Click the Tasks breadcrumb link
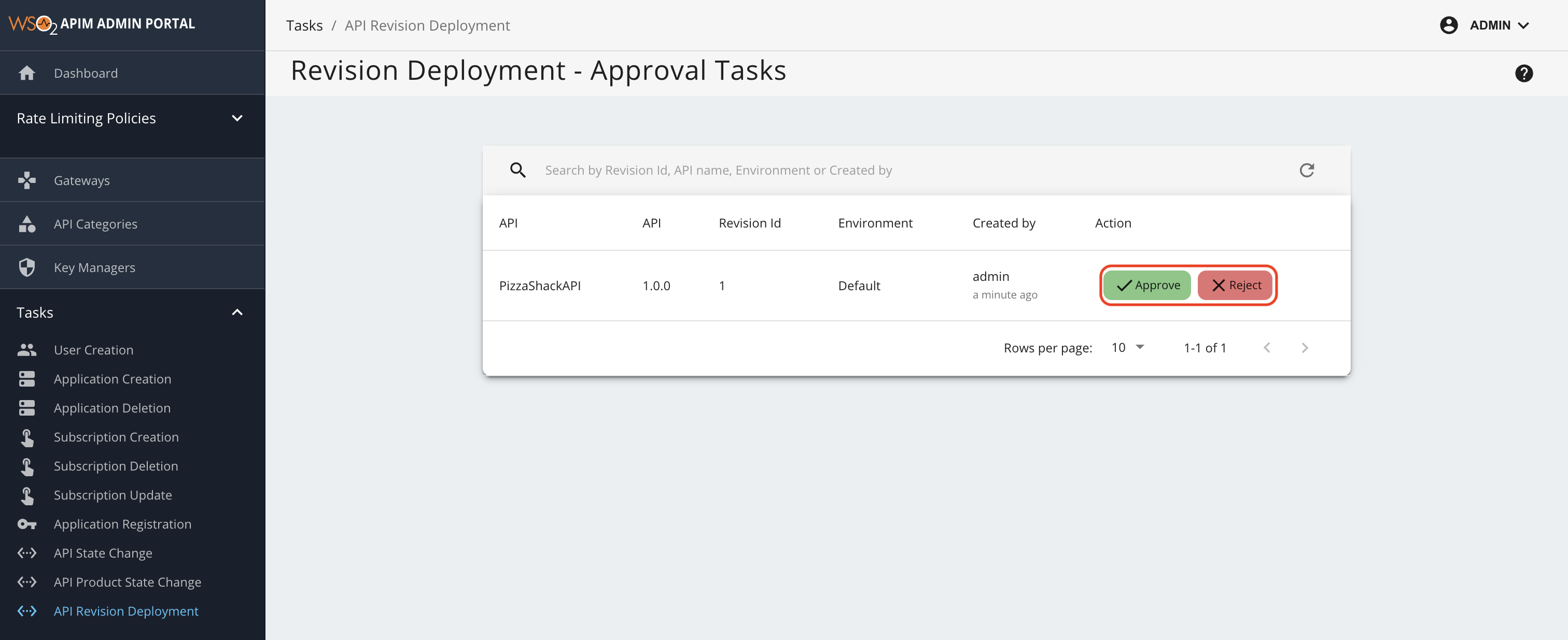The image size is (1568, 640). click(x=304, y=25)
